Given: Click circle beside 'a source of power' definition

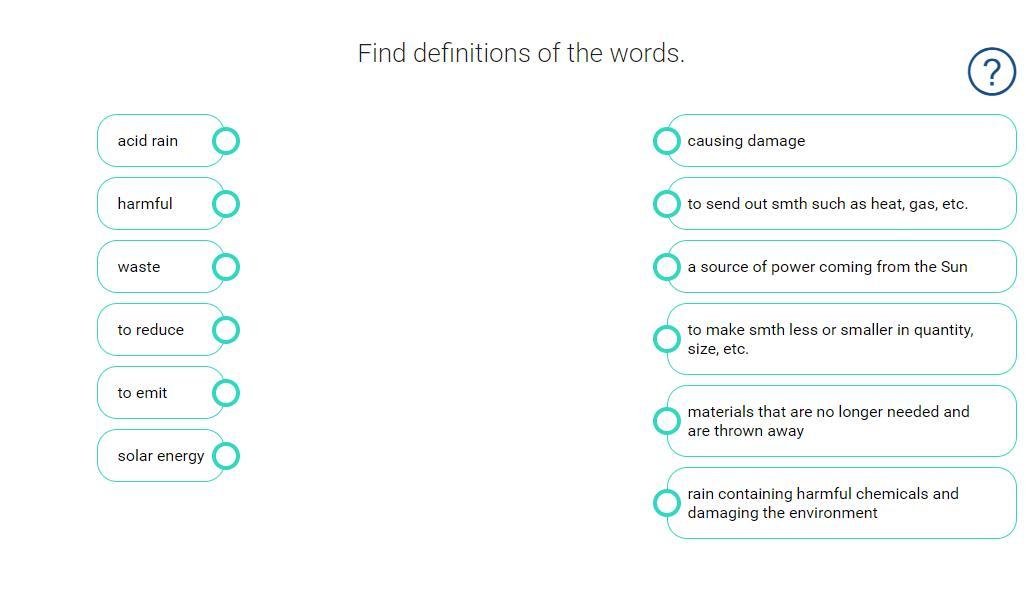Looking at the screenshot, I should 666,267.
